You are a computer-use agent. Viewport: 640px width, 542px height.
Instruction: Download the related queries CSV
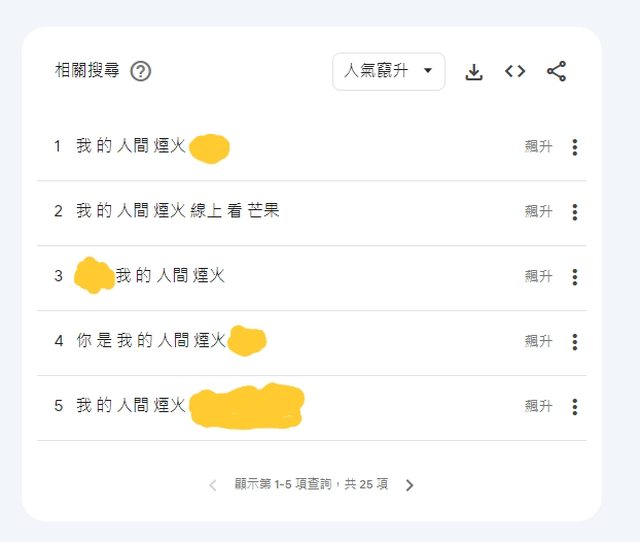474,72
